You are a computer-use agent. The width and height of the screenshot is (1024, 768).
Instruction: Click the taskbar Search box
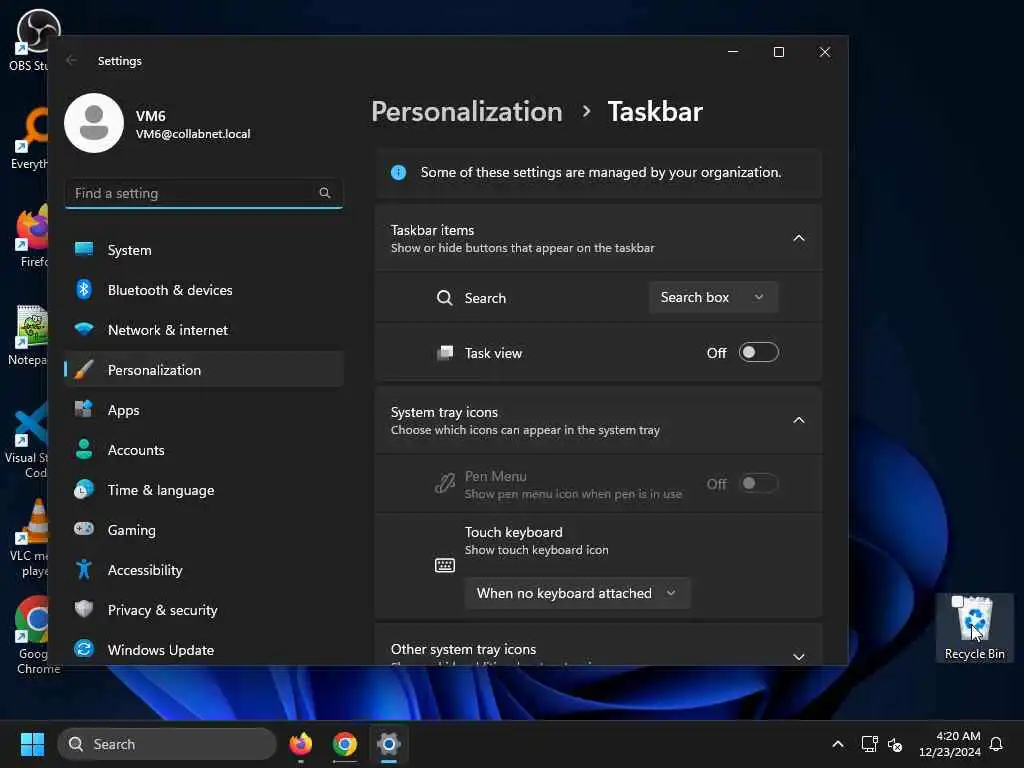[167, 744]
